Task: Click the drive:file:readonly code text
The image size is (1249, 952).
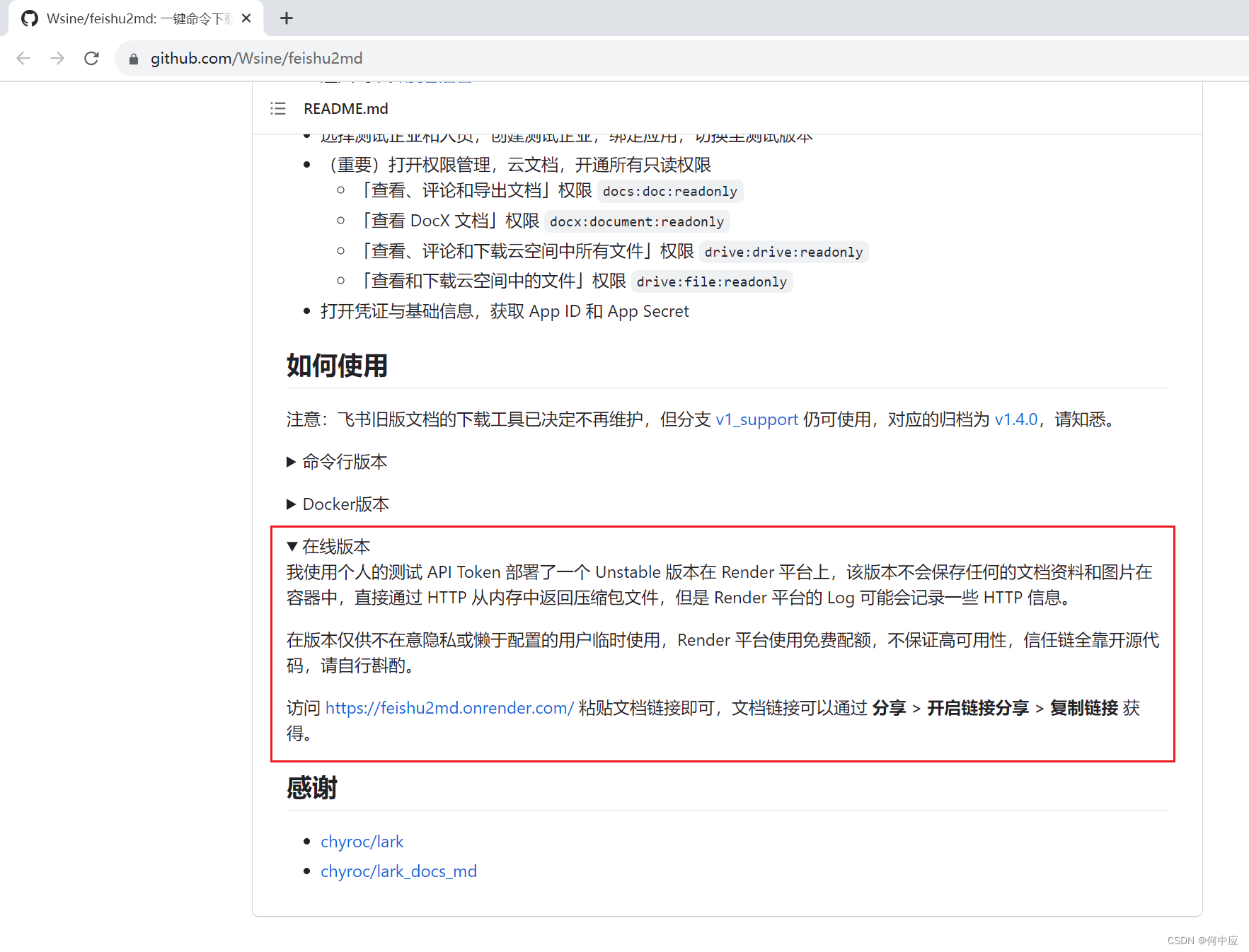Action: 711,281
